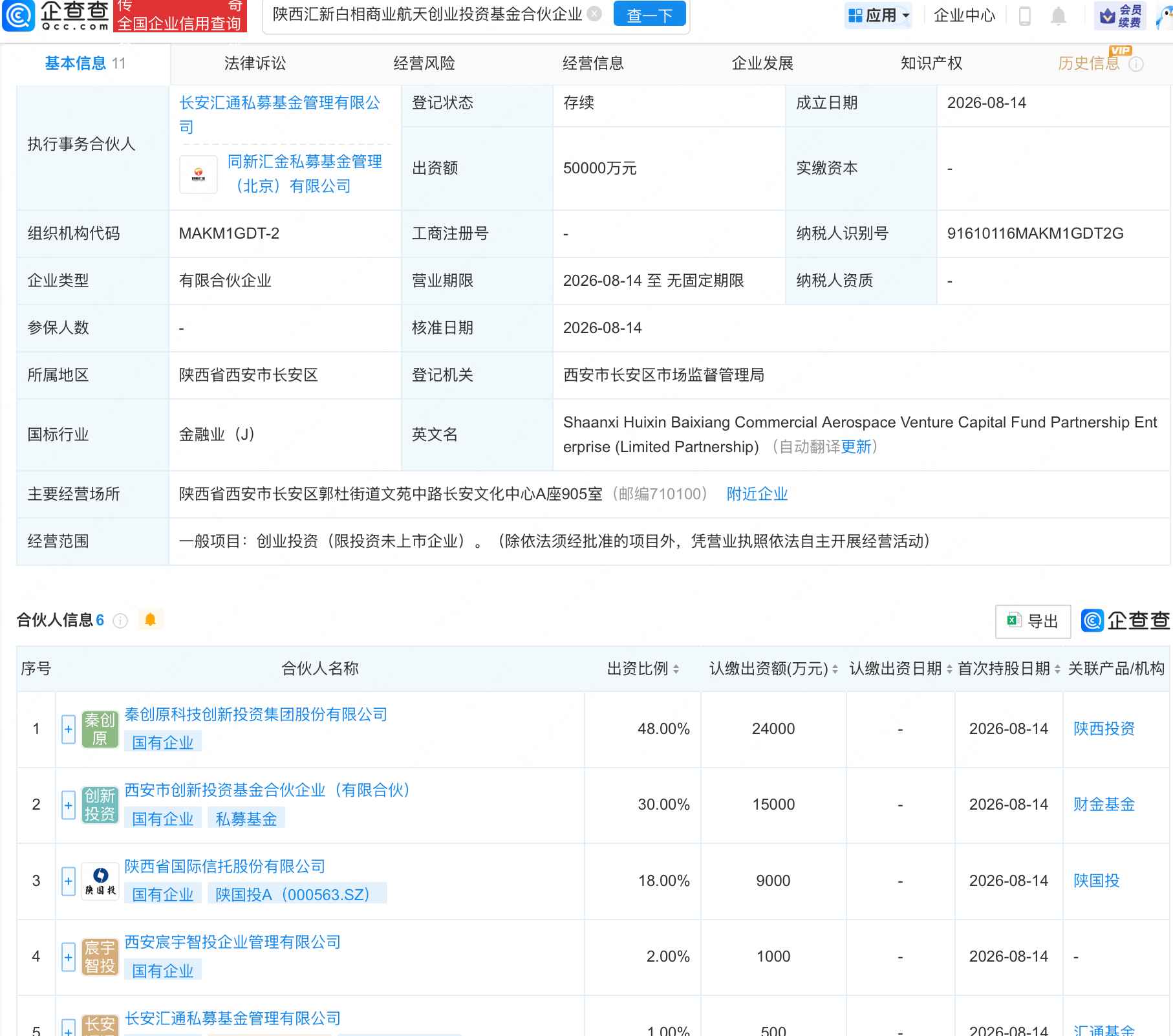Open 附近企业 link
1173x1036 pixels.
757,494
